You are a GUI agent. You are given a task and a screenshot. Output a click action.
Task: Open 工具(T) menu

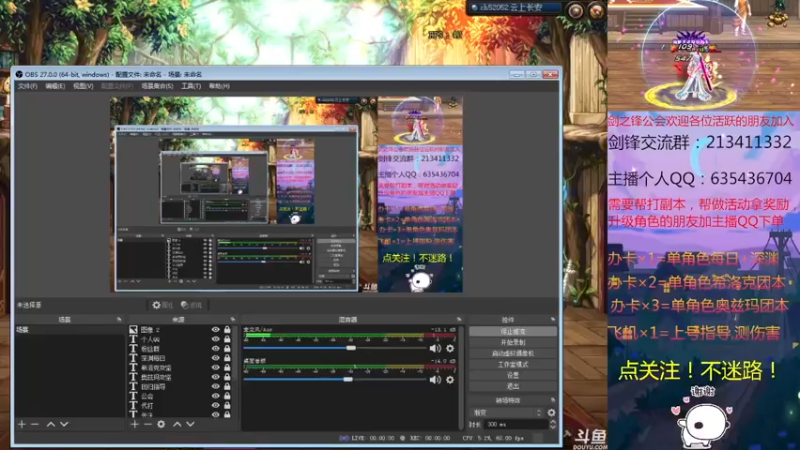pyautogui.click(x=191, y=86)
